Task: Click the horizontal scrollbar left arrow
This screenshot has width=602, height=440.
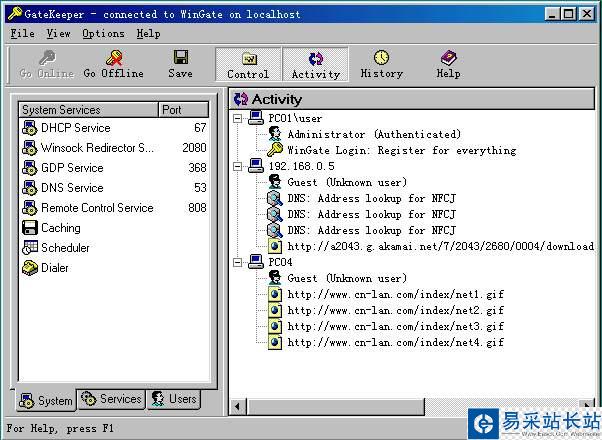Action: (237, 407)
